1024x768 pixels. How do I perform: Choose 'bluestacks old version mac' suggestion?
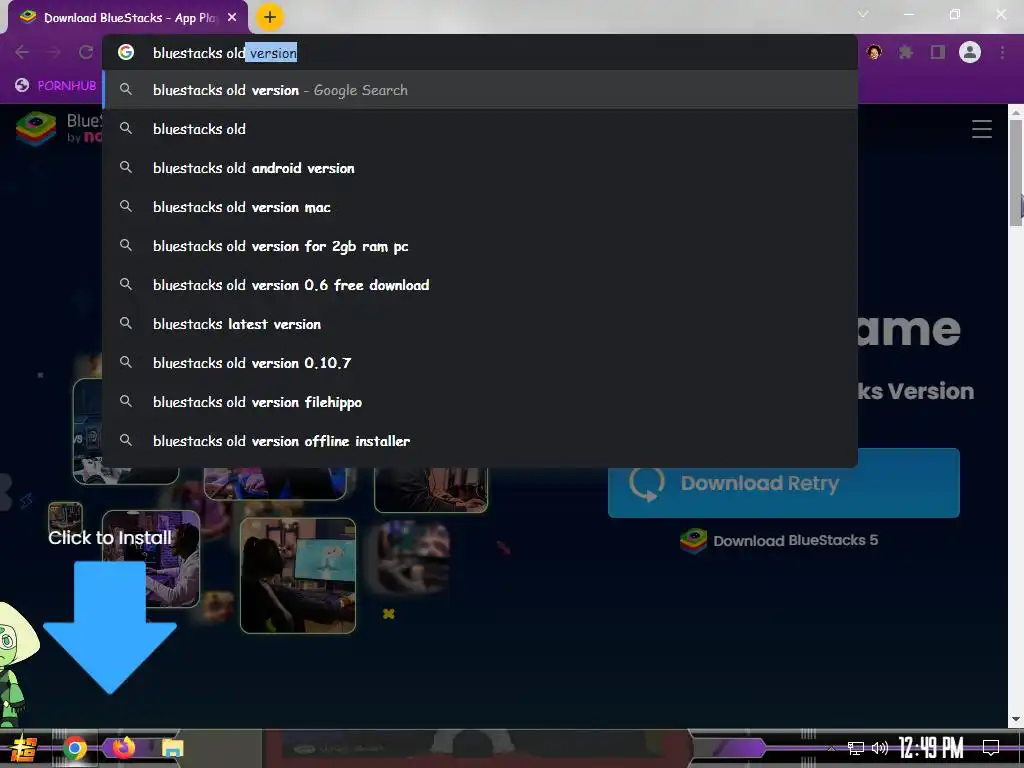pos(480,207)
